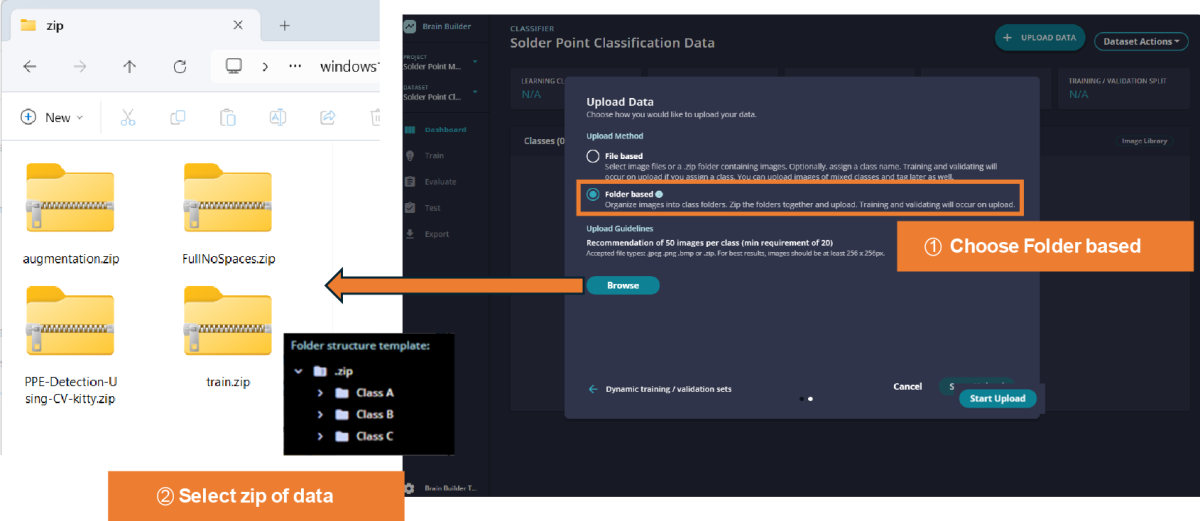Expand the Class A folder node

coord(320,393)
